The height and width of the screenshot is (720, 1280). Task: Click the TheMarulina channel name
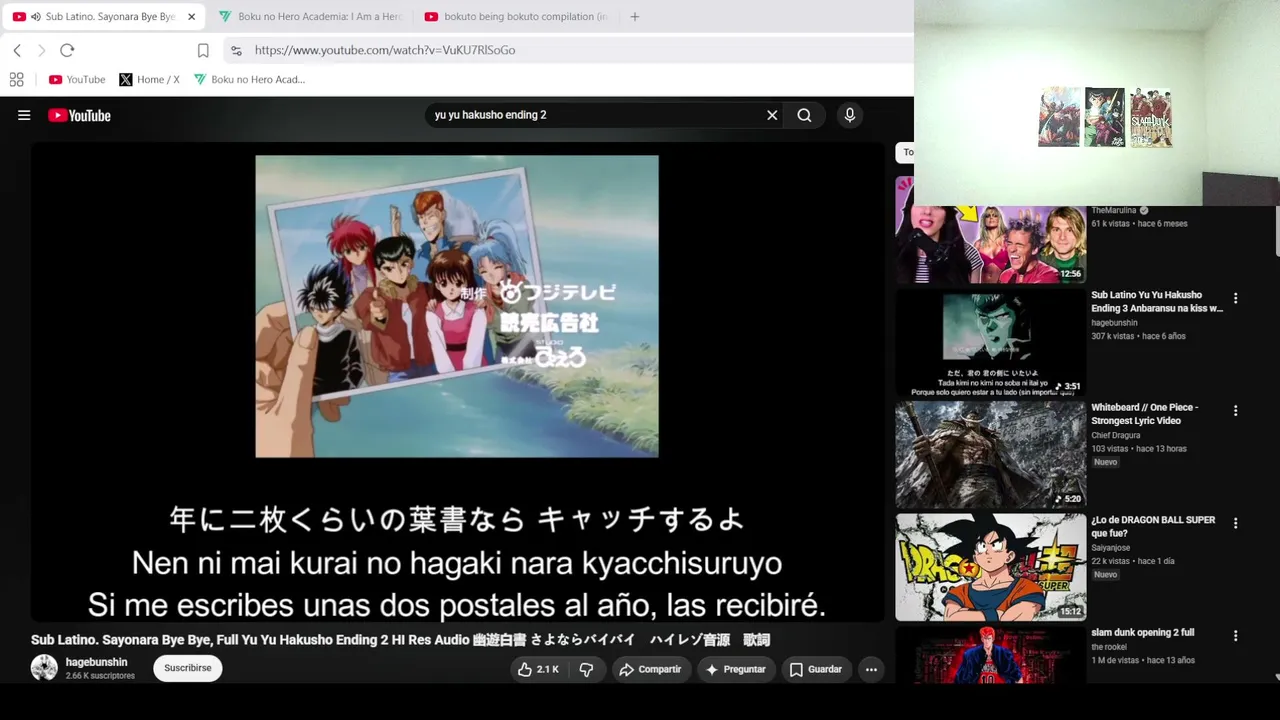(x=1113, y=211)
